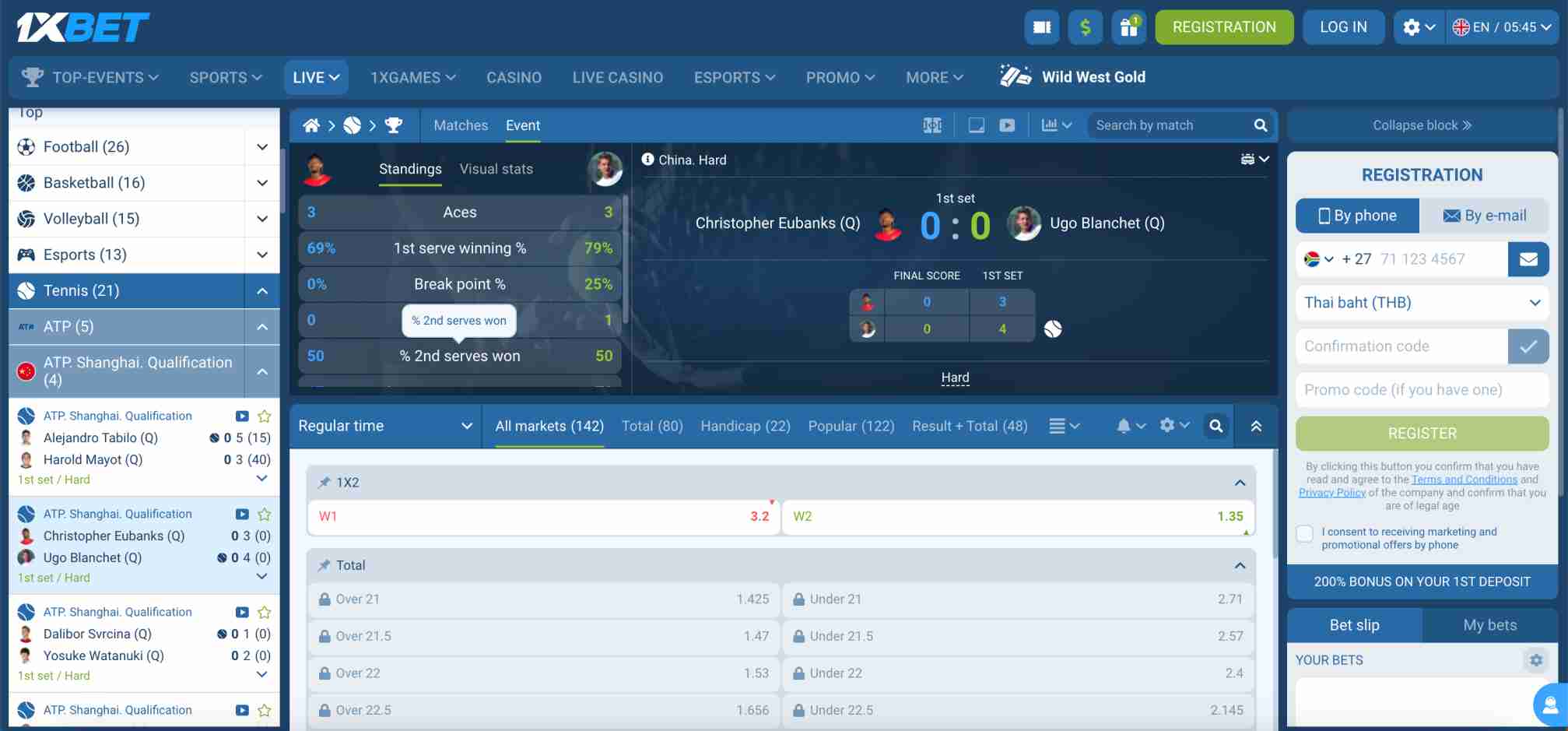Open the support chat bubble at bottom right

pyautogui.click(x=1547, y=705)
